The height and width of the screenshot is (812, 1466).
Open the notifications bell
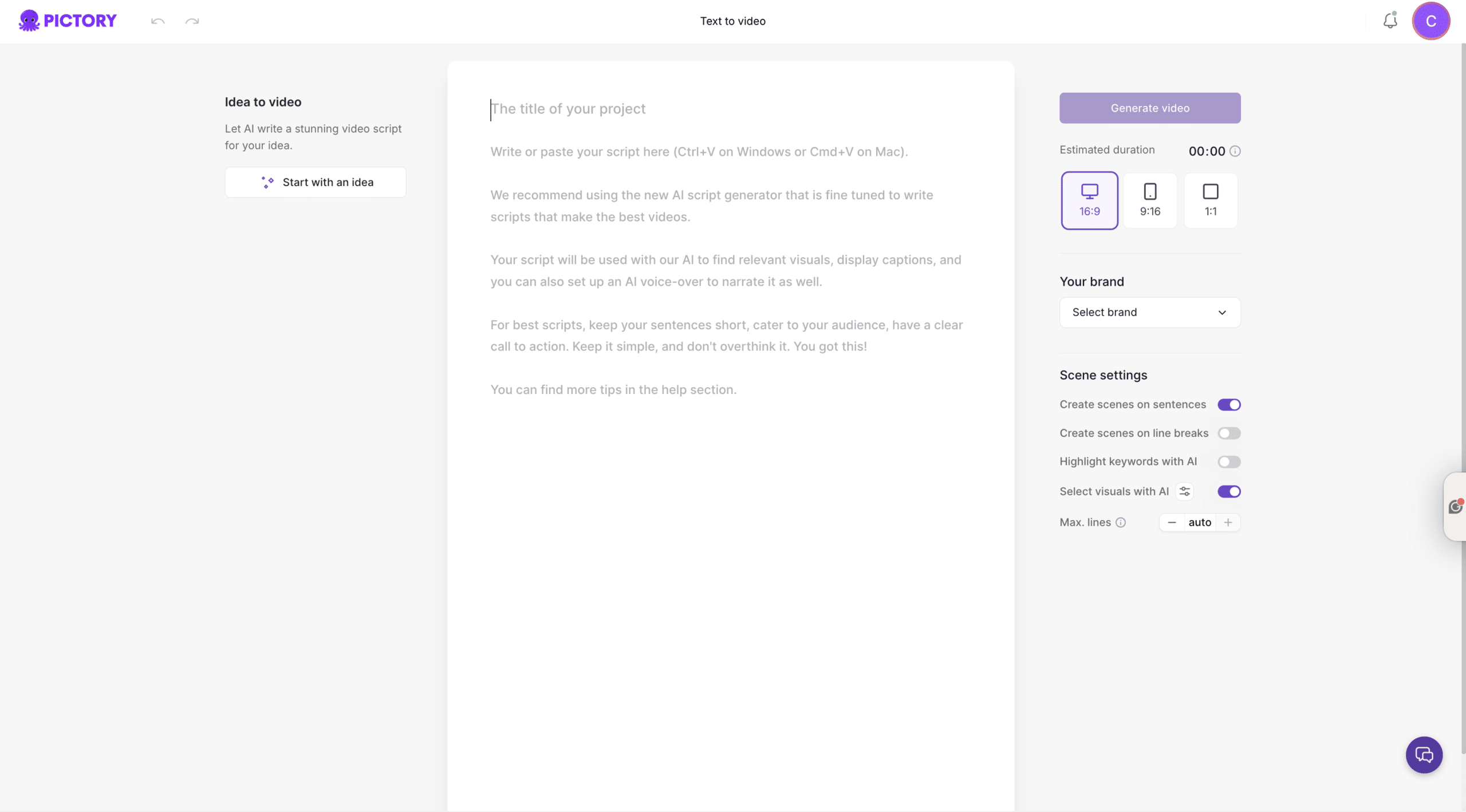1390,21
